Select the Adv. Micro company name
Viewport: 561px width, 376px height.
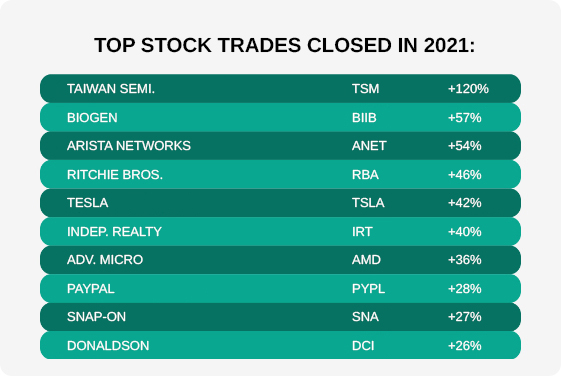105,260
